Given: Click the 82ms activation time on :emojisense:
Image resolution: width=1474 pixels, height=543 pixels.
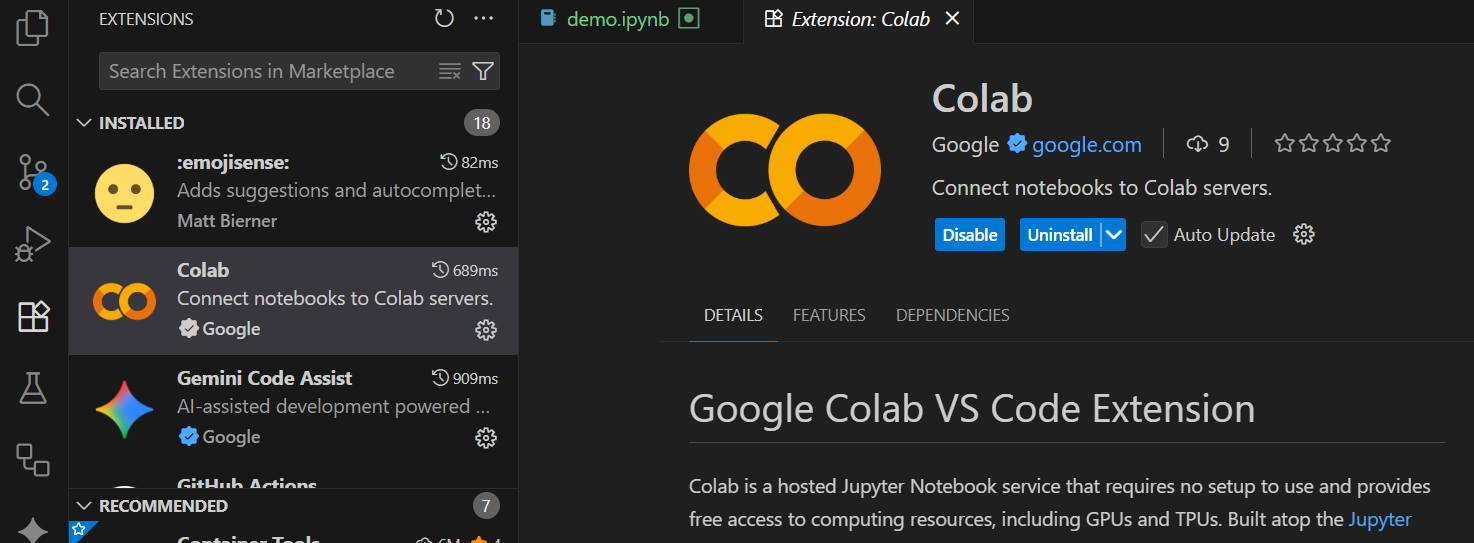Looking at the screenshot, I should pos(469,162).
